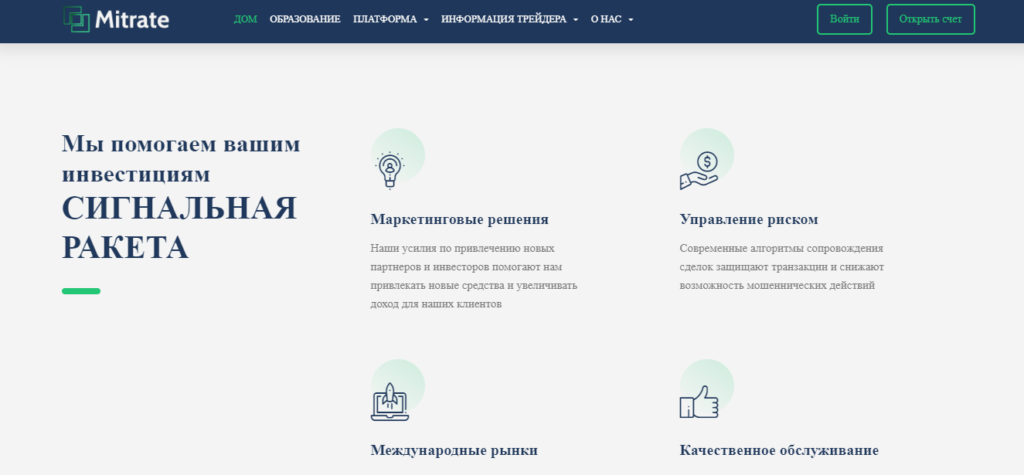Click the thumbs-up Качественное обслуживание icon
Image resolution: width=1024 pixels, height=475 pixels.
[x=699, y=402]
